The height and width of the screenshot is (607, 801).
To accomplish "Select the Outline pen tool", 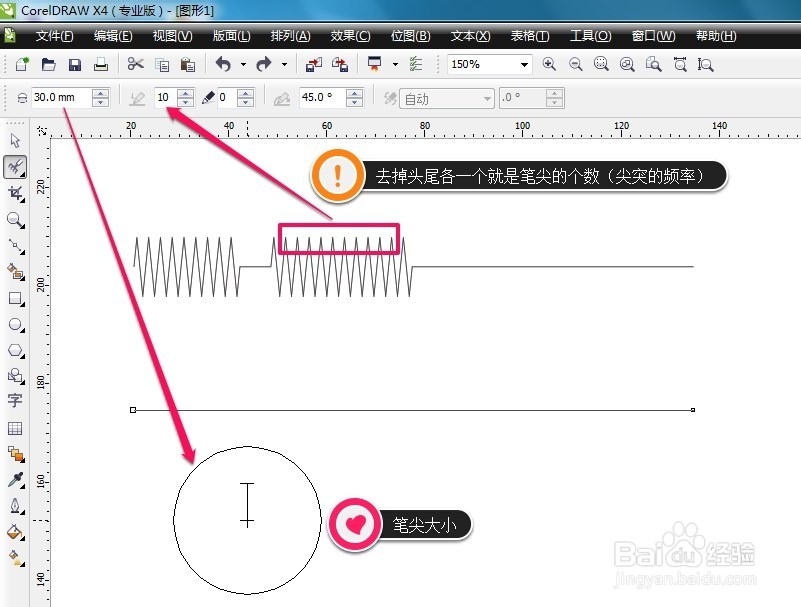I will 15,506.
